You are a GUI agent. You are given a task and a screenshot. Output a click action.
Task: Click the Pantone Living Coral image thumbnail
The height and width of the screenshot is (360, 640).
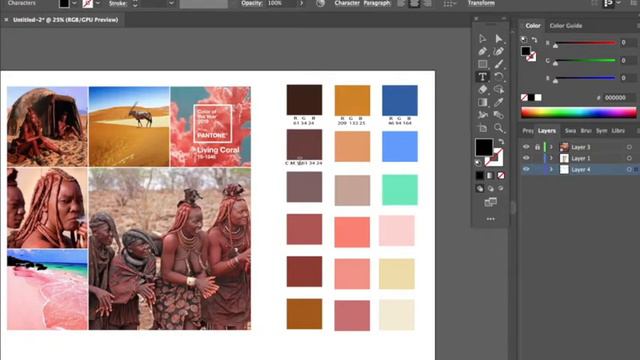click(x=211, y=126)
